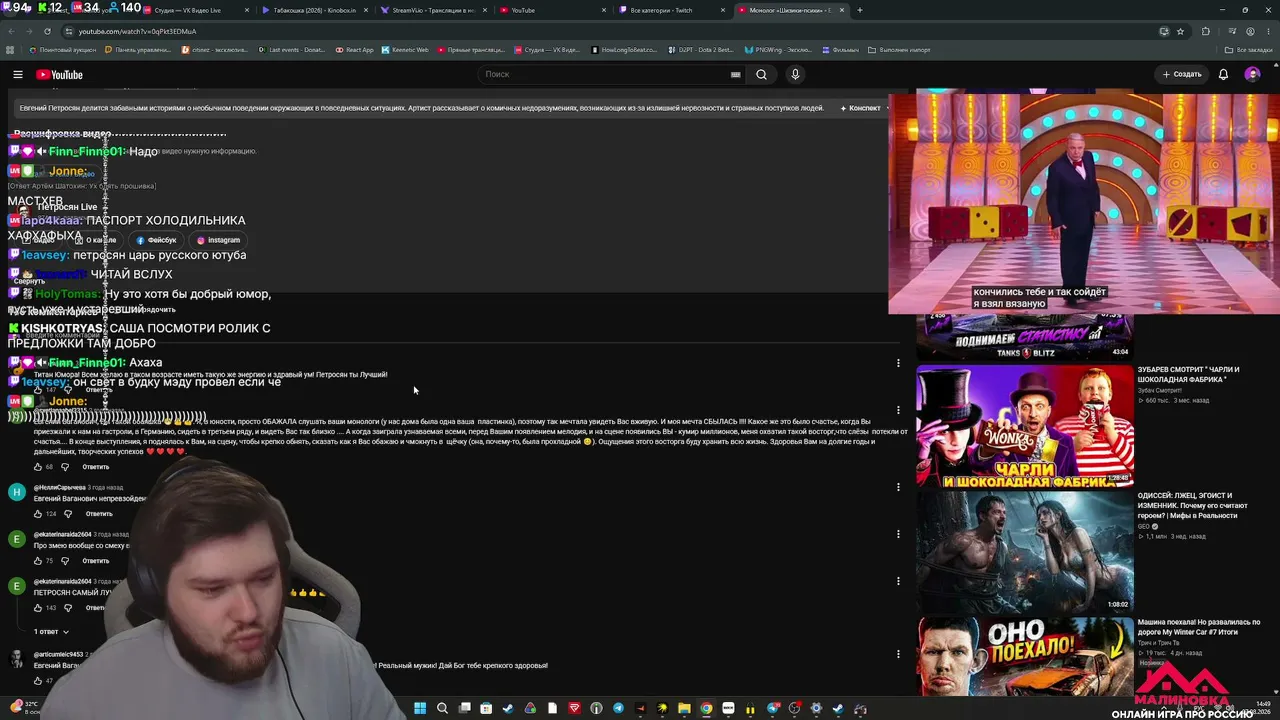The image size is (1280, 720).
Task: Open the menu for the Про змею comment
Action: click(898, 534)
